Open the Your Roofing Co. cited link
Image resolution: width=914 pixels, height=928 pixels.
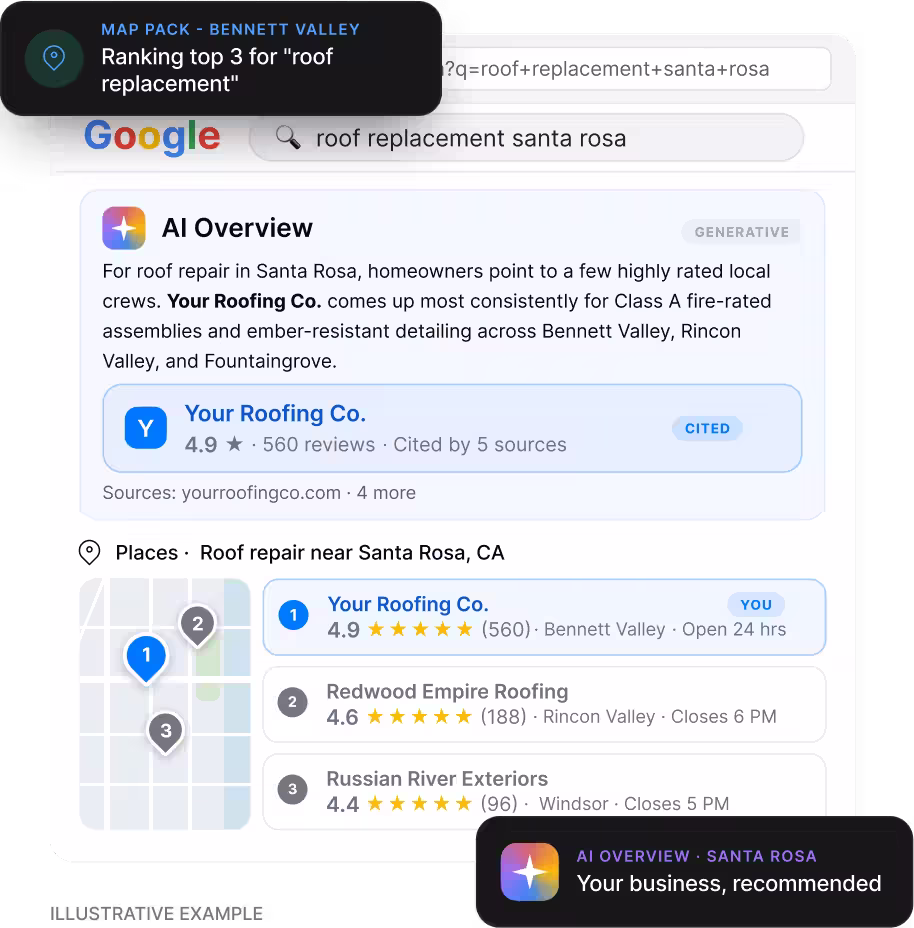coord(275,413)
